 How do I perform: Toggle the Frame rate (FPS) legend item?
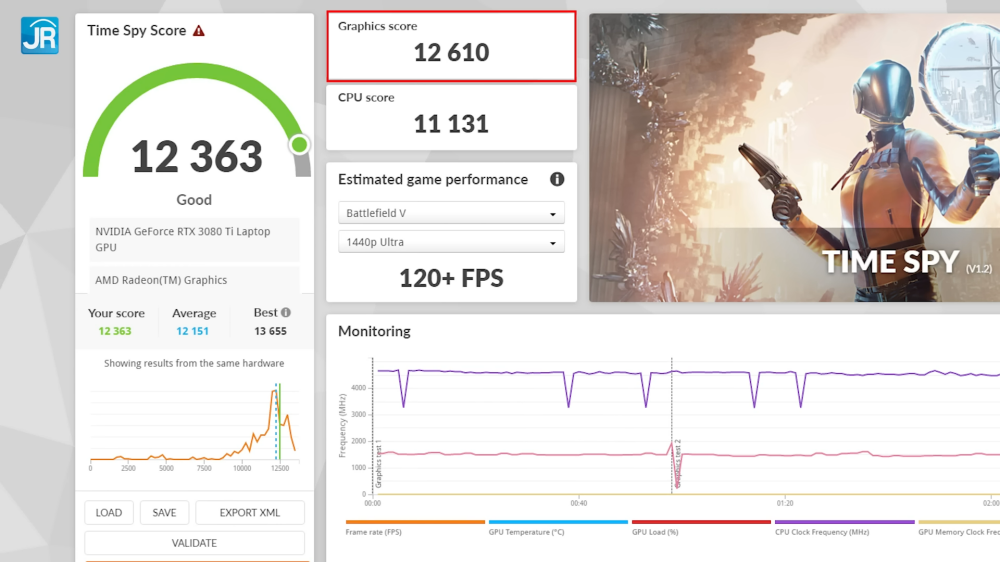pyautogui.click(x=415, y=528)
